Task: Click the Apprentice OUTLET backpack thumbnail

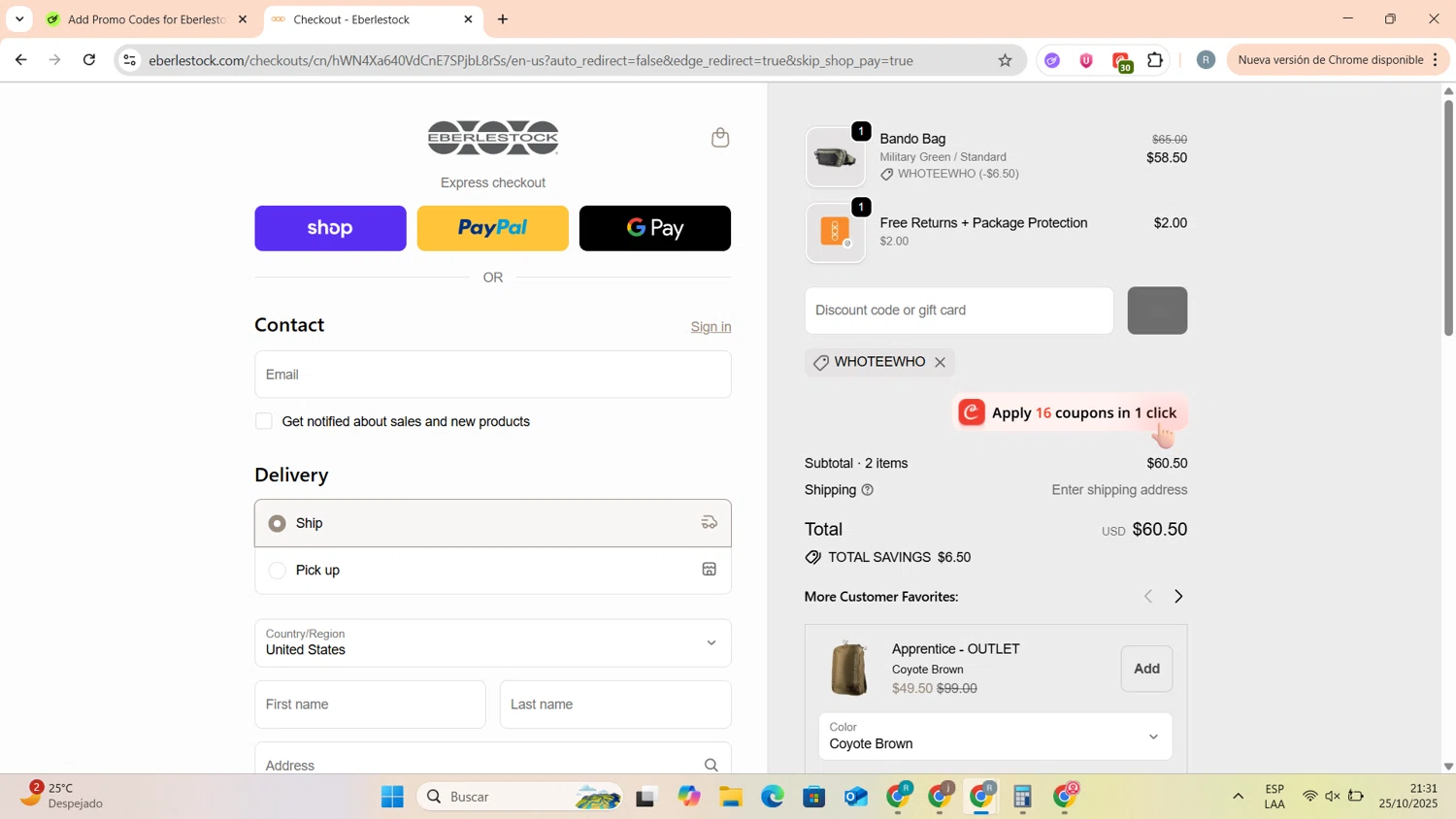Action: click(x=849, y=669)
